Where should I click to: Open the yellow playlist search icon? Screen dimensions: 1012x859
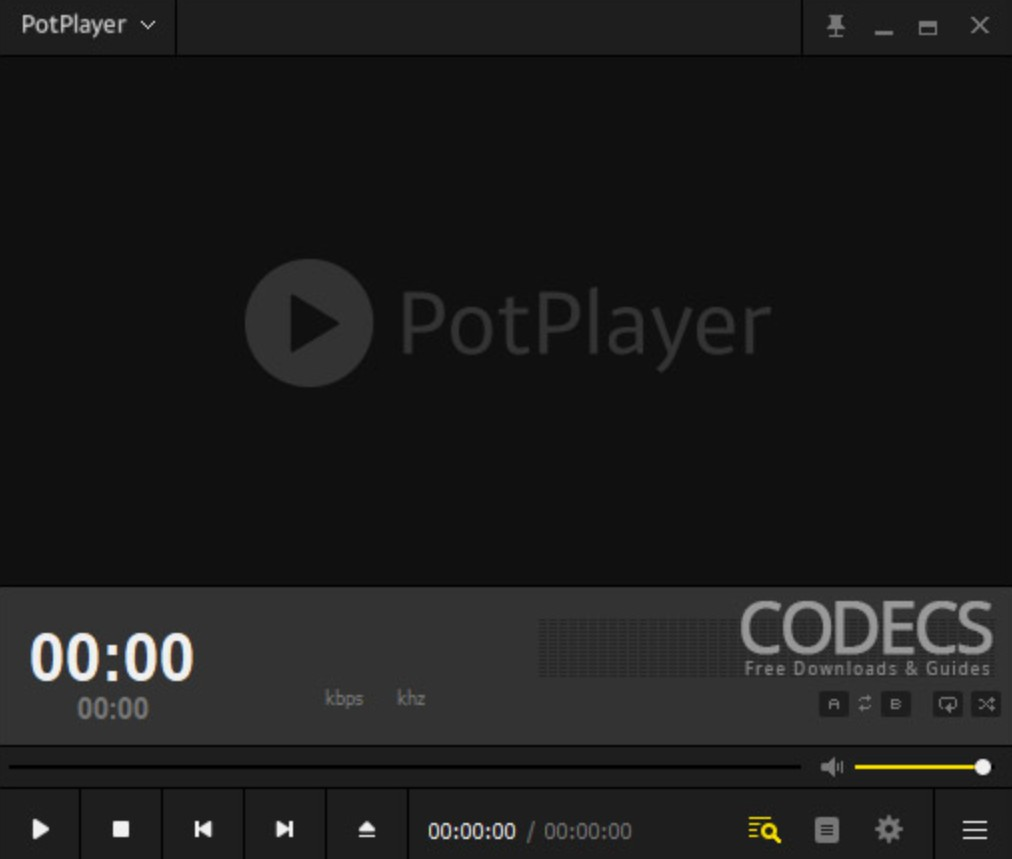[764, 829]
